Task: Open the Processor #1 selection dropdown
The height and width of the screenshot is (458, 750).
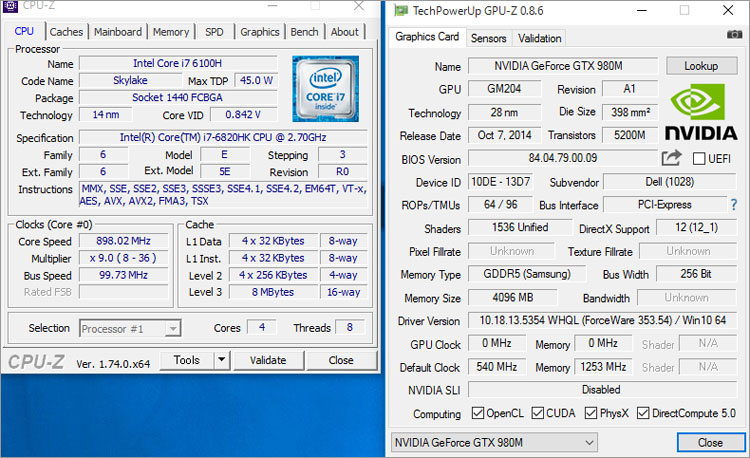Action: (x=130, y=328)
